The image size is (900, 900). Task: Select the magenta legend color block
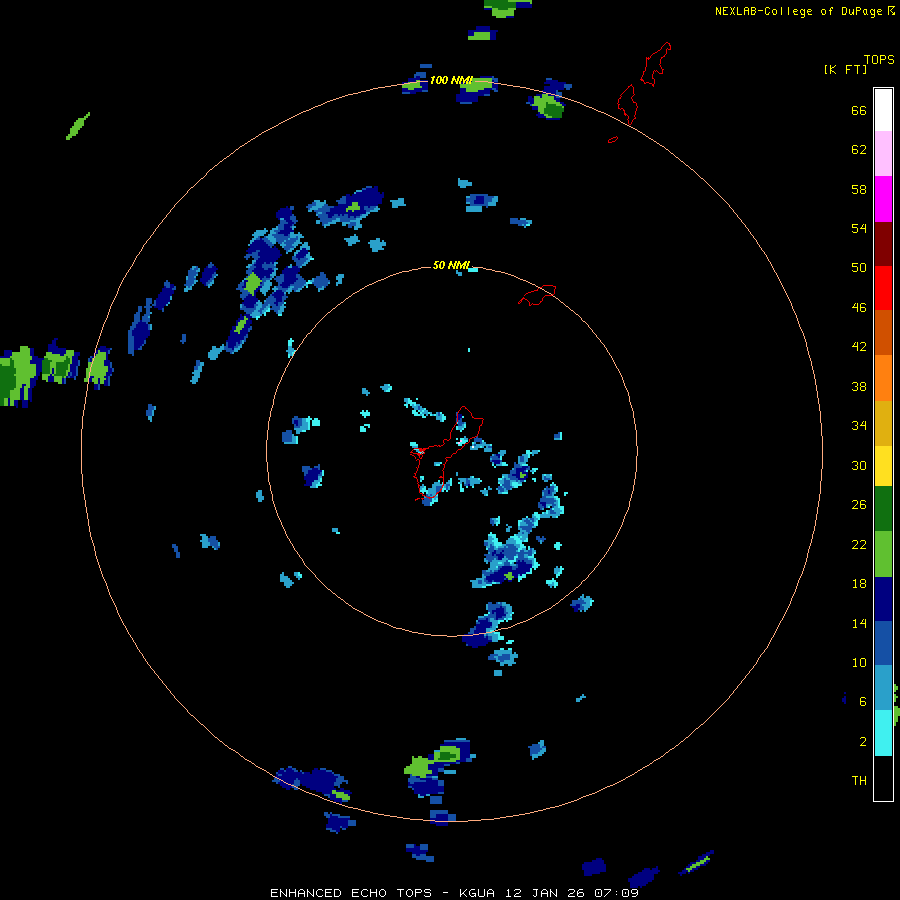(883, 199)
